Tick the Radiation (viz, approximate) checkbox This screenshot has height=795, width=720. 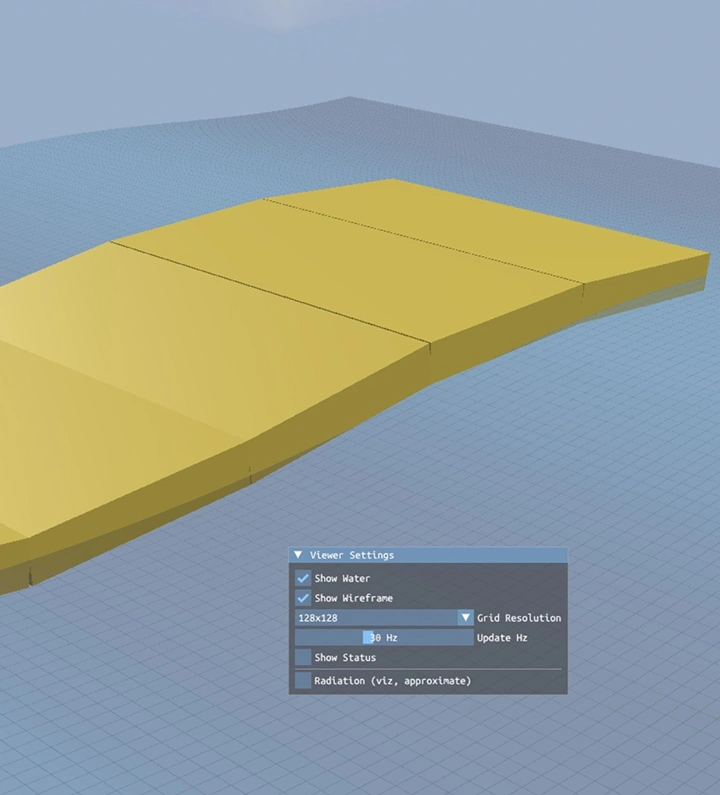click(303, 680)
